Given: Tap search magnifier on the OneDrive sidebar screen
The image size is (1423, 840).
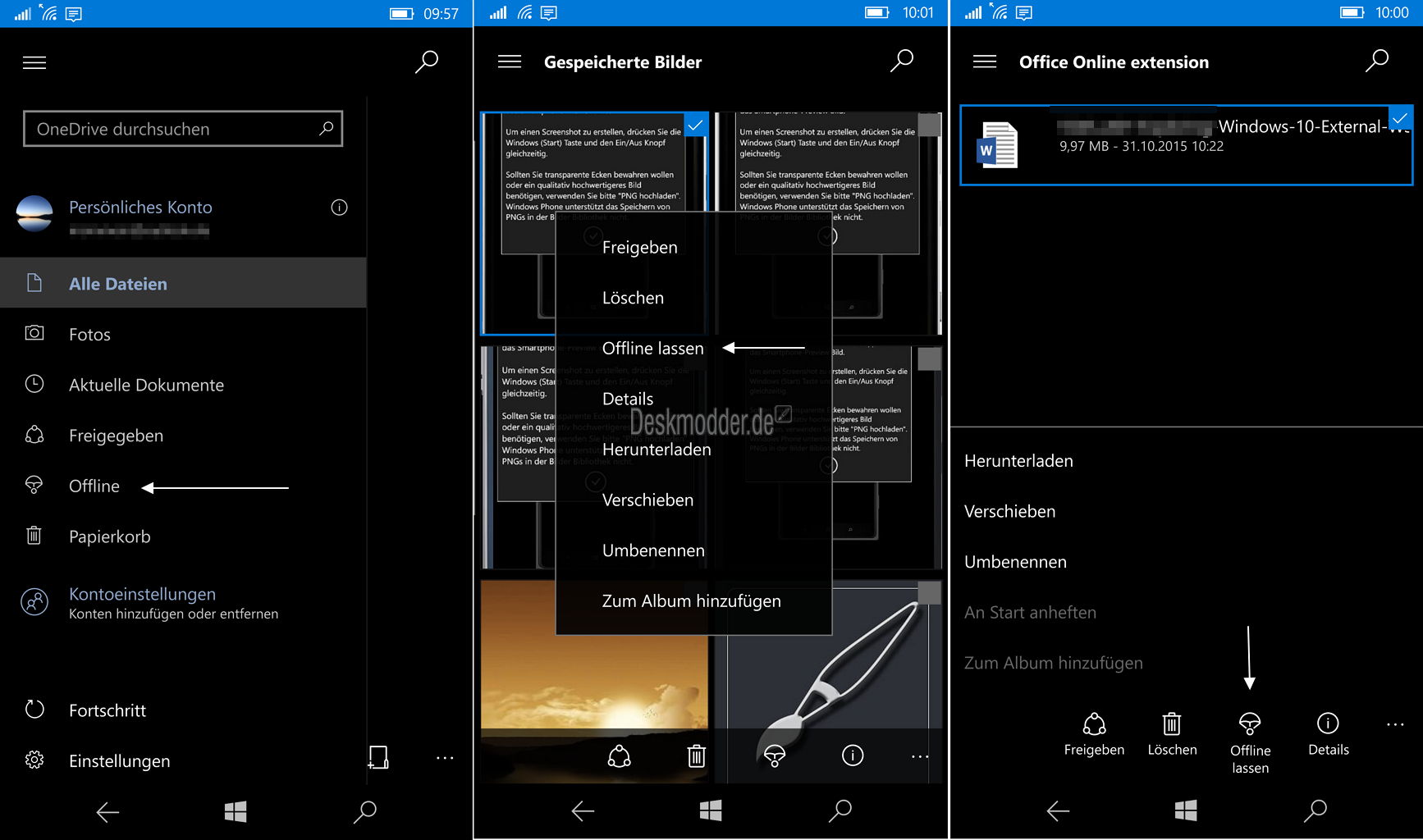Looking at the screenshot, I should (x=427, y=62).
